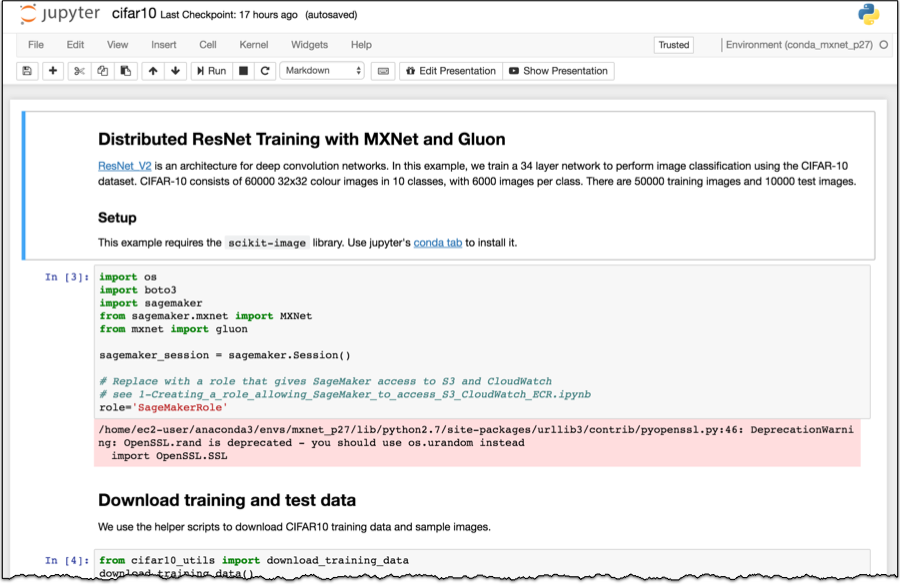
Task: Click the DeprecationWarning output area
Action: [x=477, y=443]
